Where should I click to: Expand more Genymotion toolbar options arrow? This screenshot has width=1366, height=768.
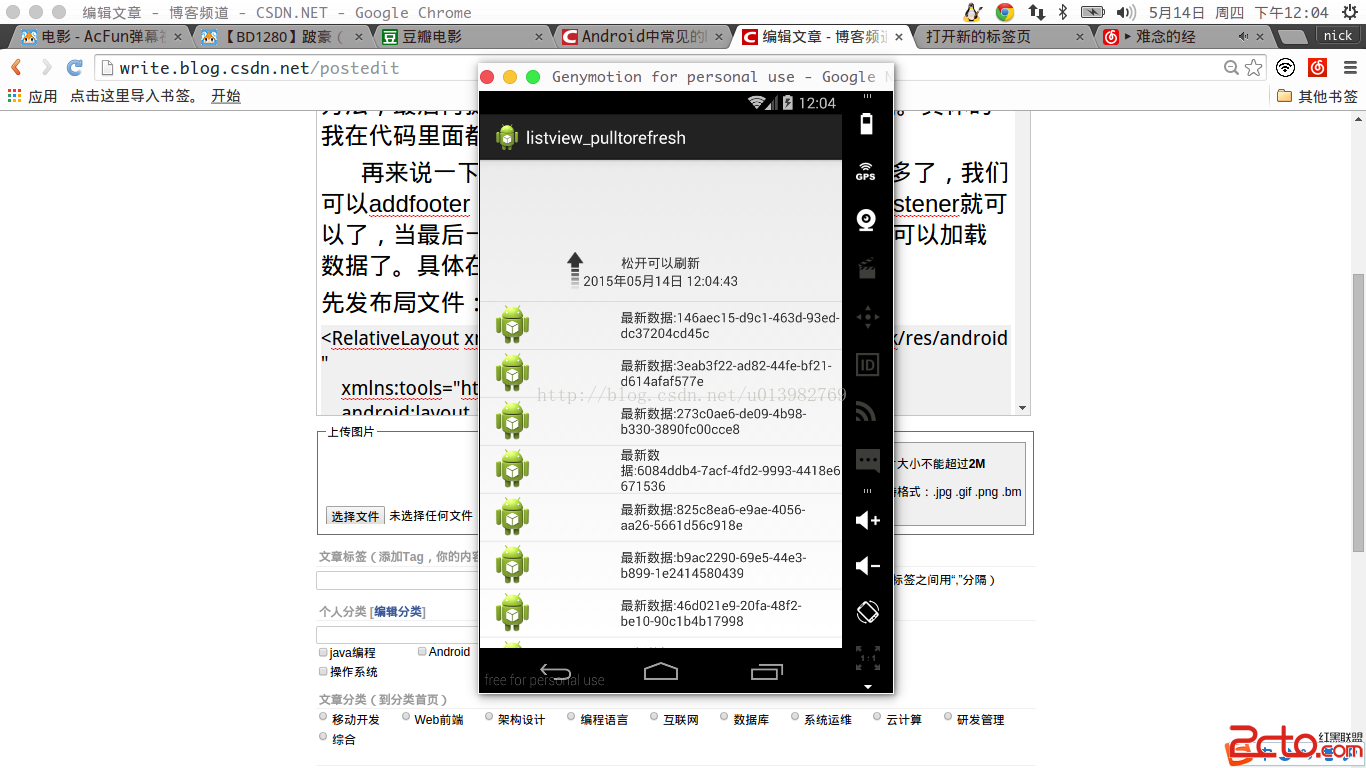pyautogui.click(x=867, y=687)
